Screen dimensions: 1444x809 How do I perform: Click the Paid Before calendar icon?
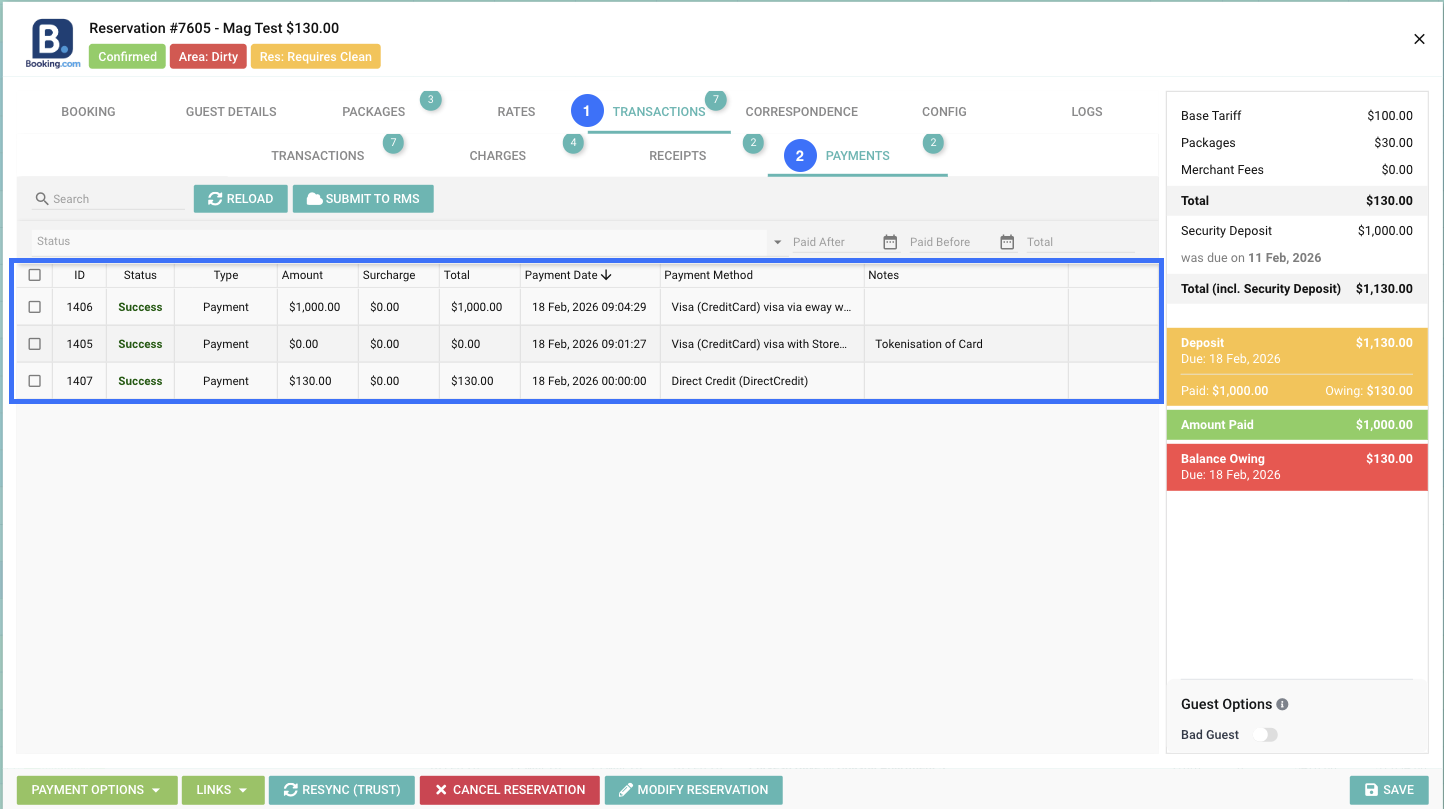coord(1007,242)
